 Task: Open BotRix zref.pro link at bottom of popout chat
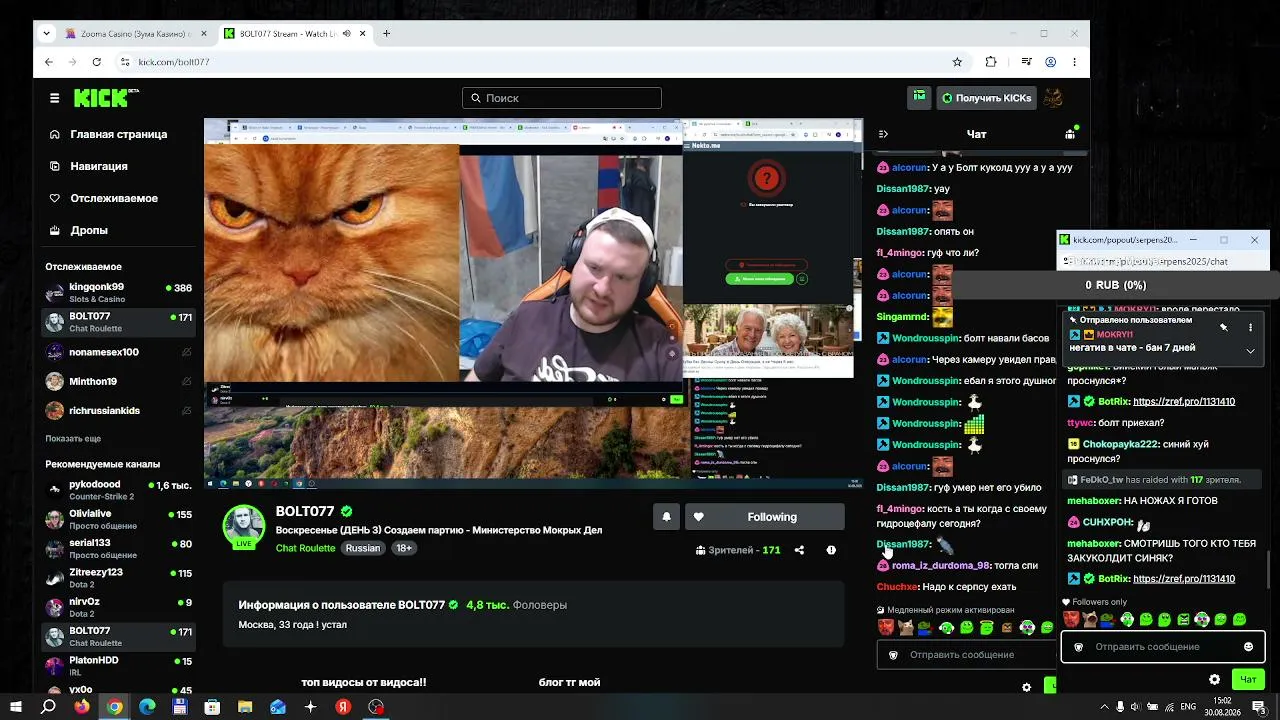pos(1184,579)
